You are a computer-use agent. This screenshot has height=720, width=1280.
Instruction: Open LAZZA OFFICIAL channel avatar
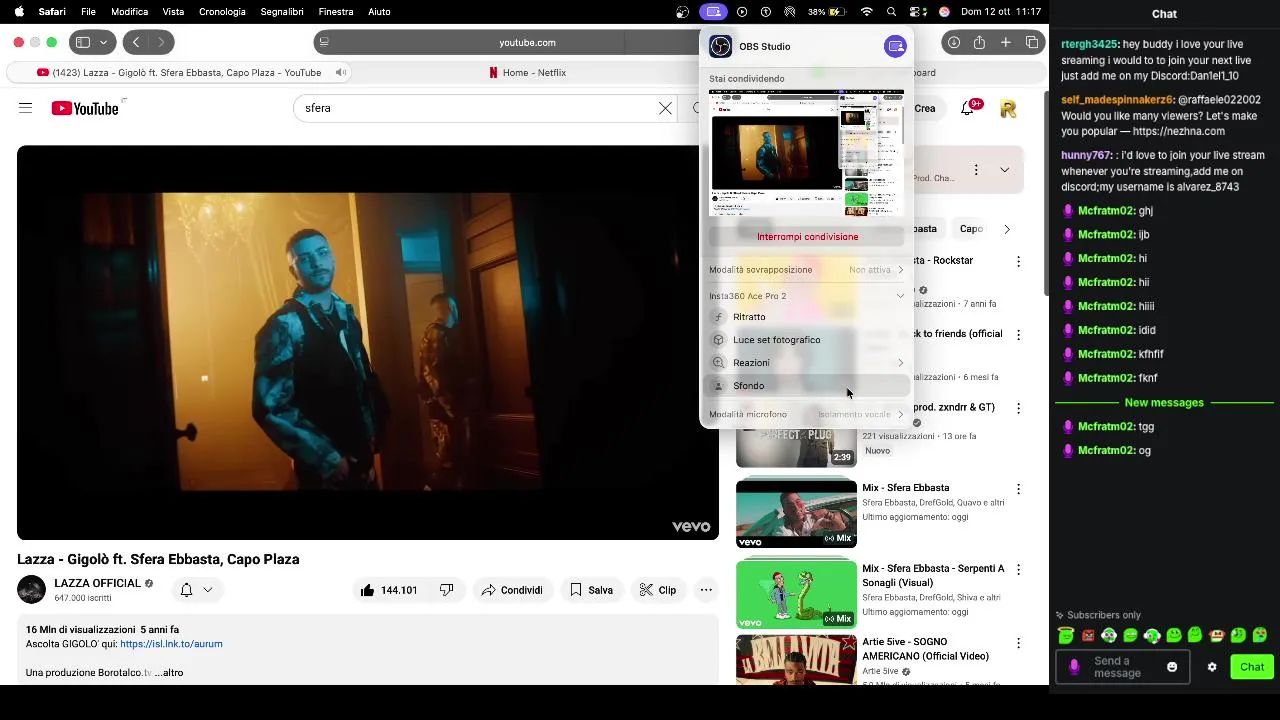31,590
